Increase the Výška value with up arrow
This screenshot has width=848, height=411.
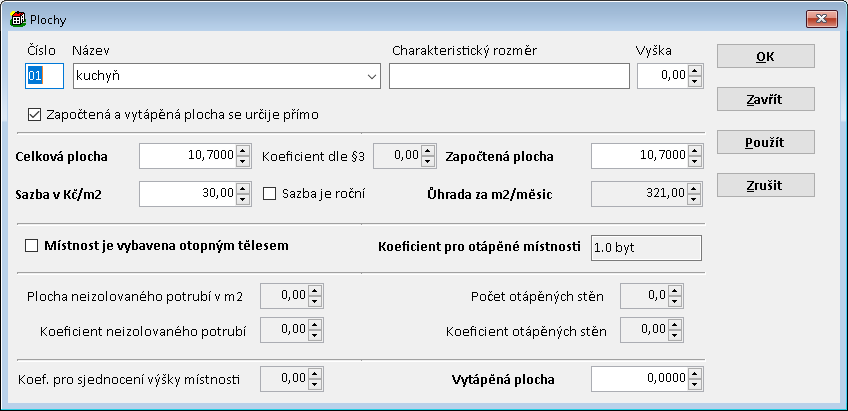[695, 70]
